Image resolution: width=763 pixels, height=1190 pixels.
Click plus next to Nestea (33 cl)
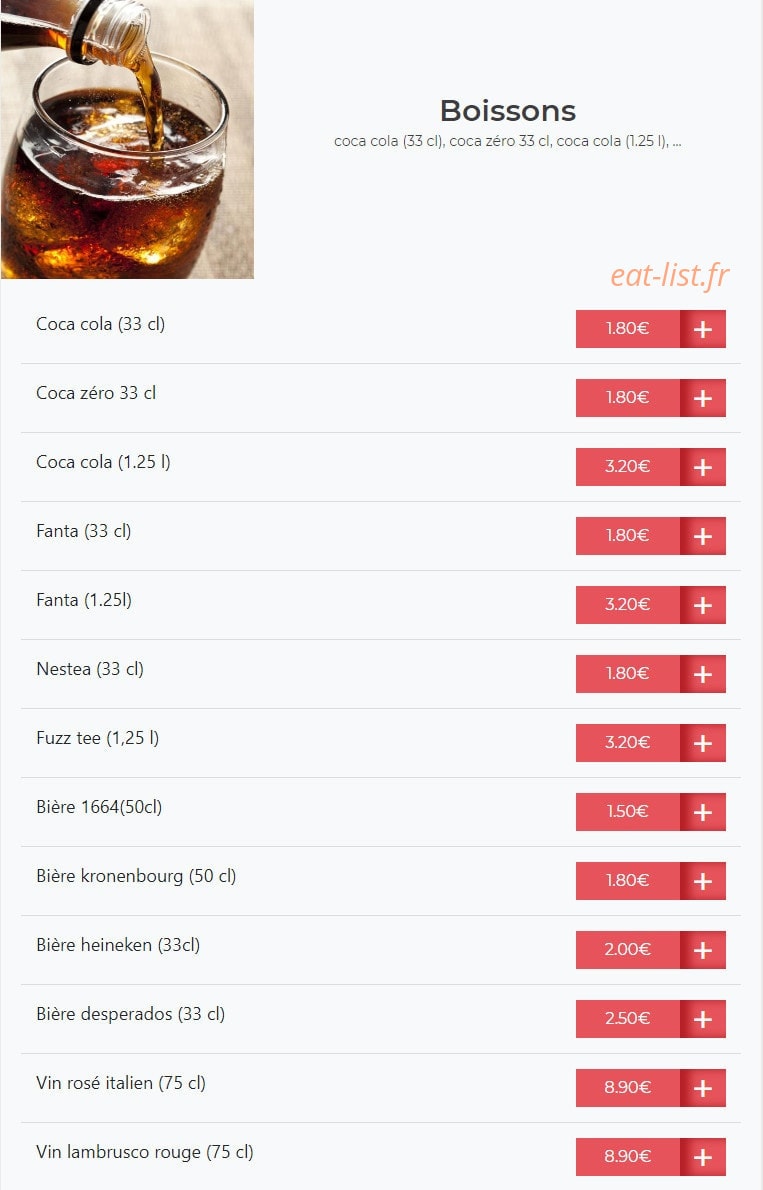702,674
